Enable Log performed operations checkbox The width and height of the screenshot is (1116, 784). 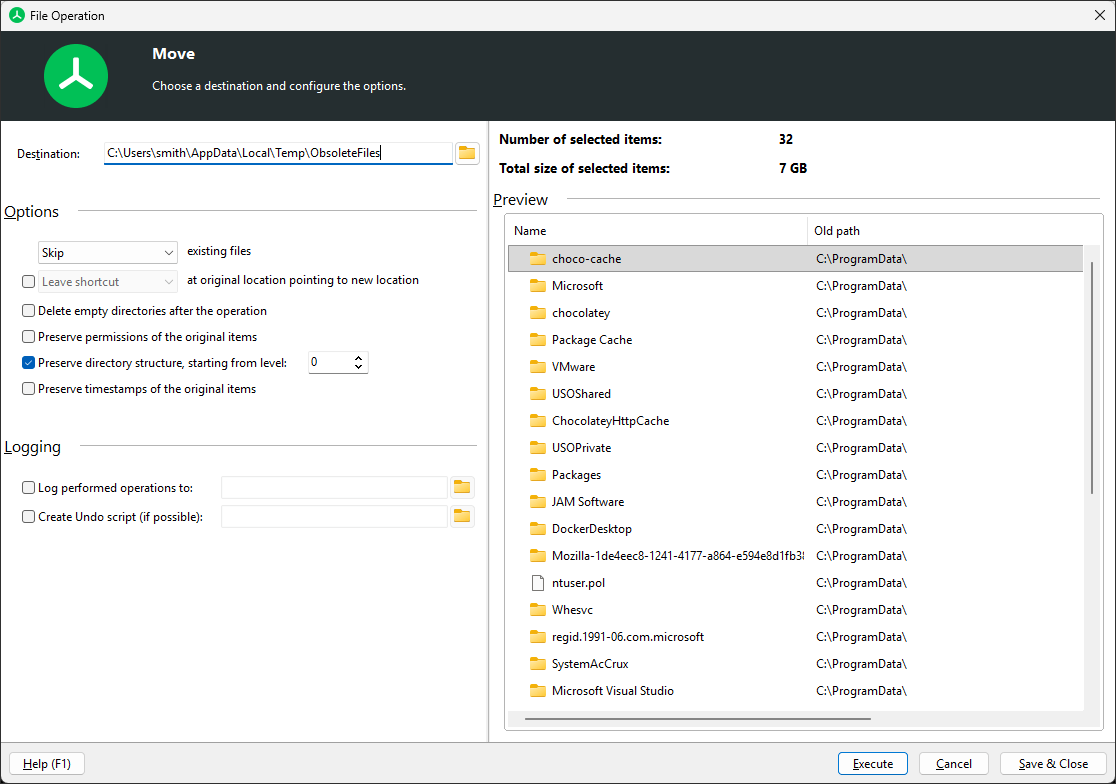click(x=29, y=488)
